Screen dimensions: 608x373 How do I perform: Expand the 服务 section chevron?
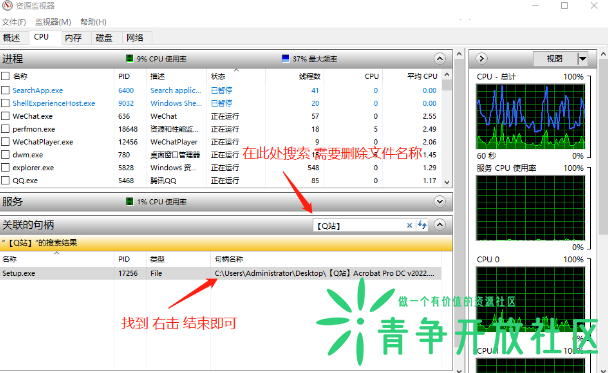click(439, 201)
